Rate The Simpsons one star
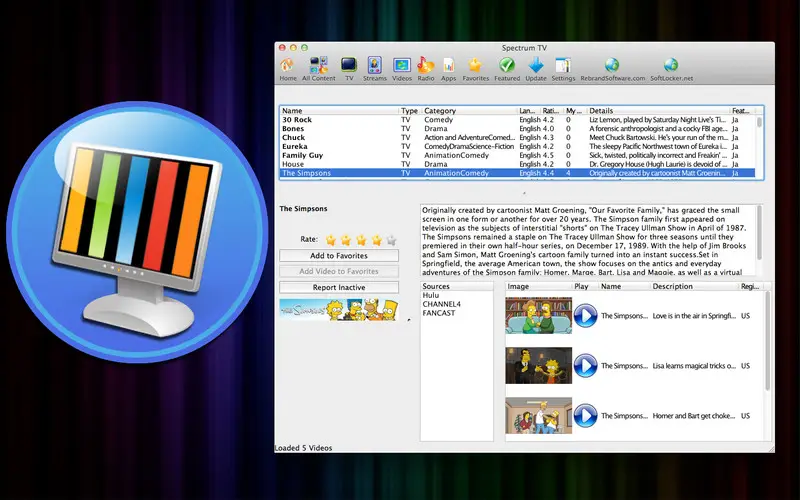Screen dimensions: 800x500 [x=331, y=240]
